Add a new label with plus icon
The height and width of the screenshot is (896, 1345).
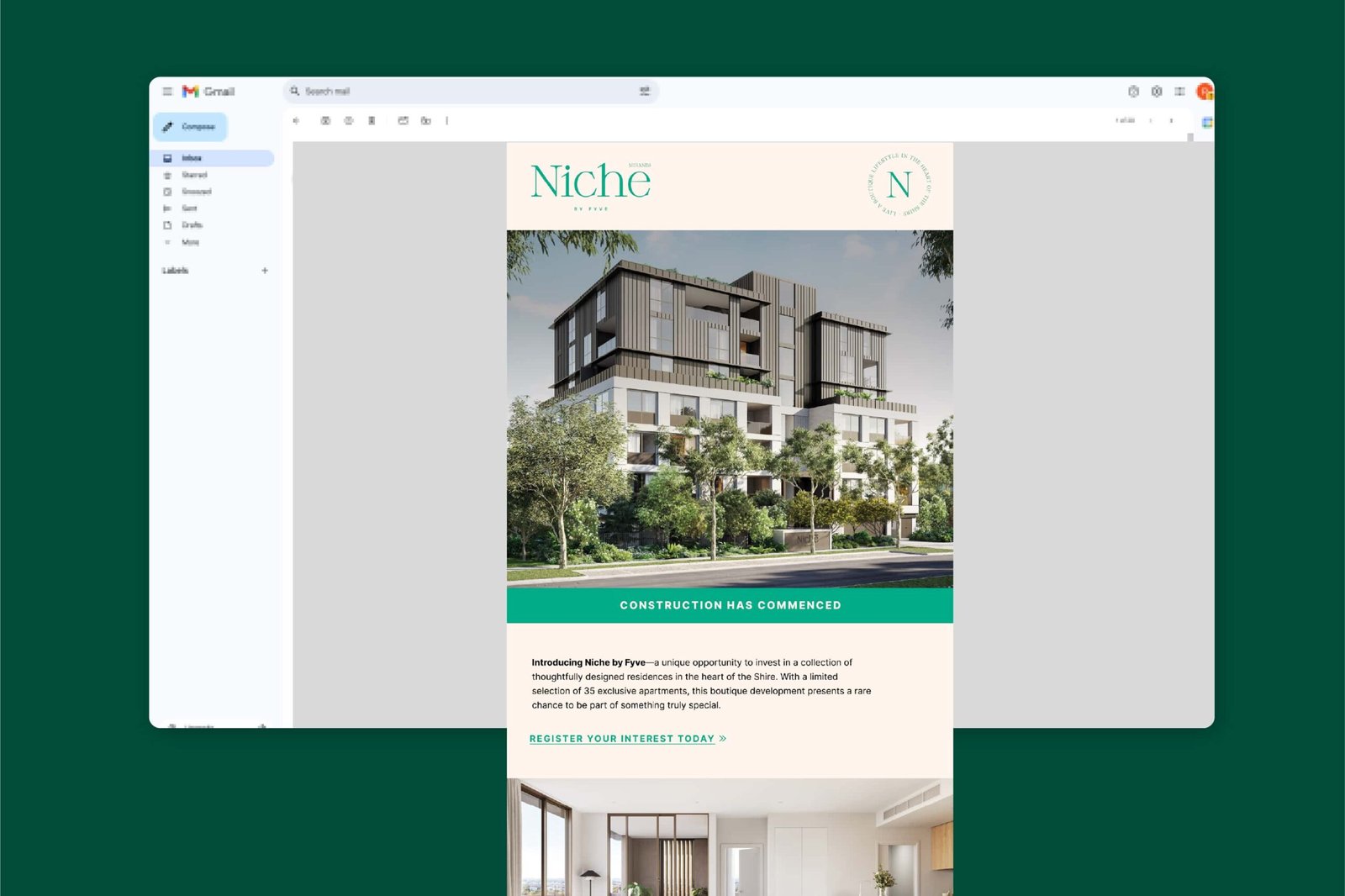pos(265,271)
